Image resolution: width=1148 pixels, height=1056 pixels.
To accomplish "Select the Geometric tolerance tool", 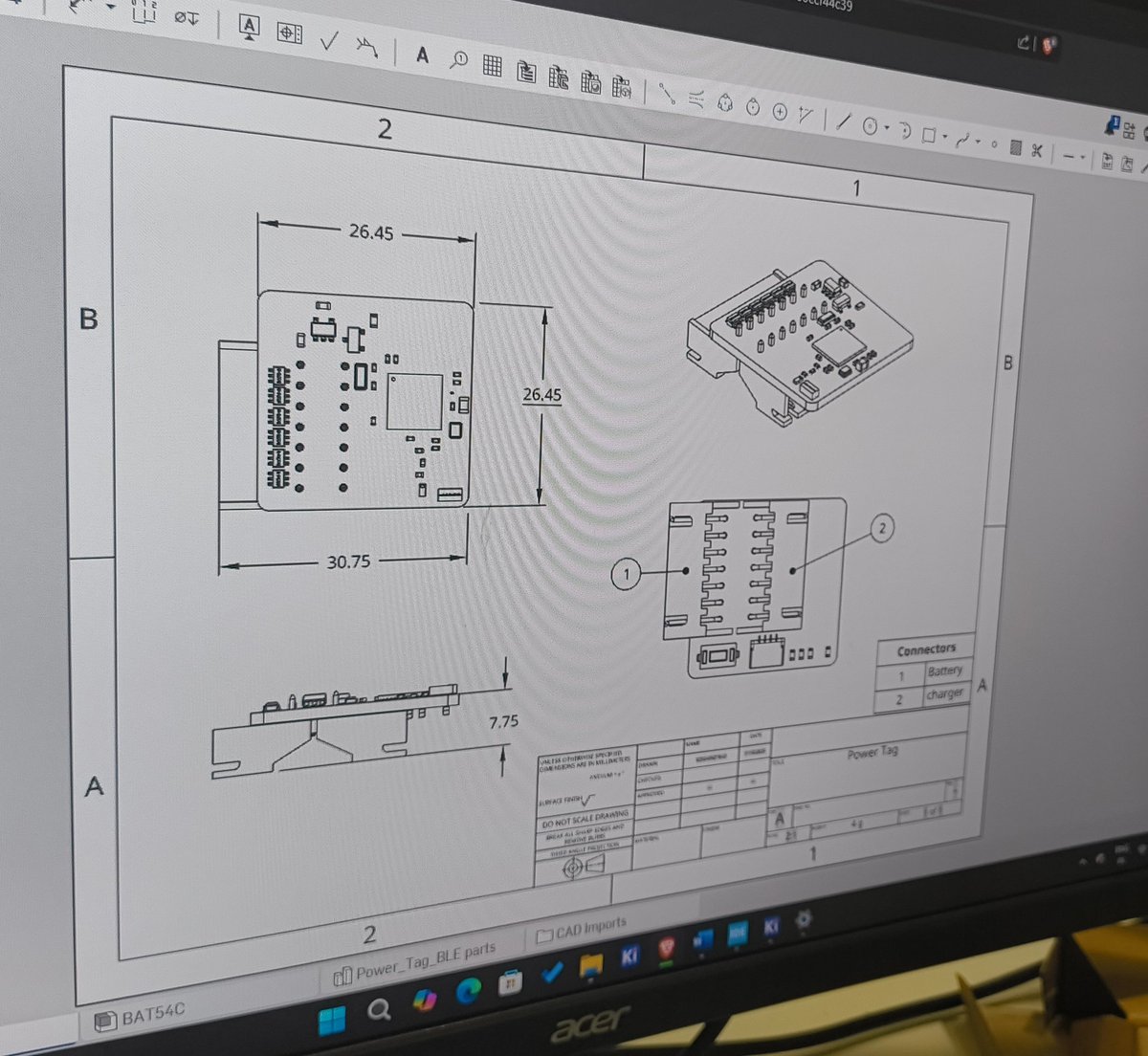I will (x=289, y=33).
